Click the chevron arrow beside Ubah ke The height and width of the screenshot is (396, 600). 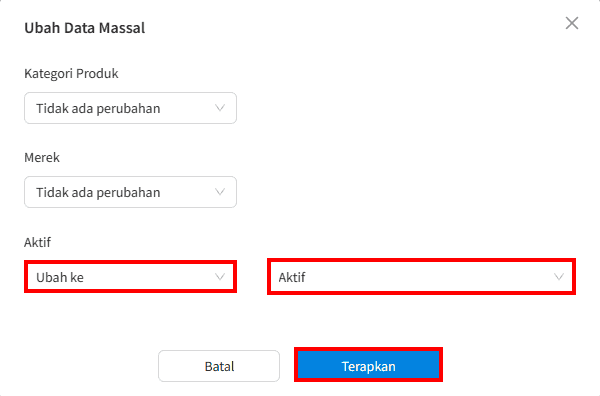(x=220, y=277)
